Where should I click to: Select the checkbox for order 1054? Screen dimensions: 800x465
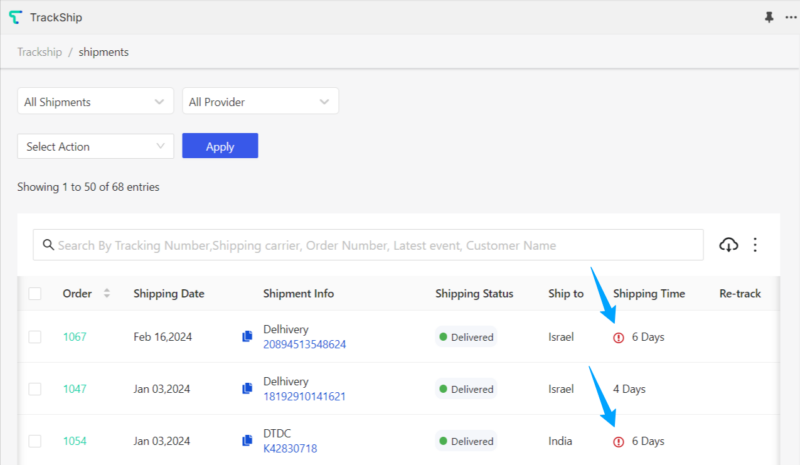click(35, 441)
